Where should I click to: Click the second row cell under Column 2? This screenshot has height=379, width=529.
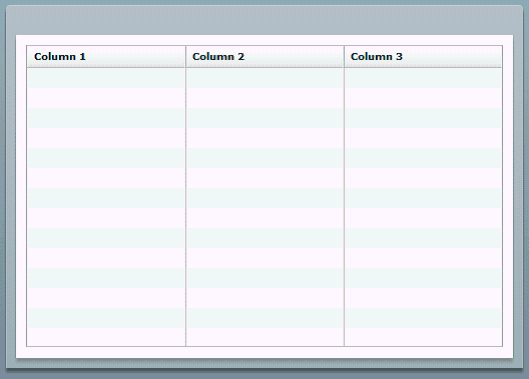(265, 98)
